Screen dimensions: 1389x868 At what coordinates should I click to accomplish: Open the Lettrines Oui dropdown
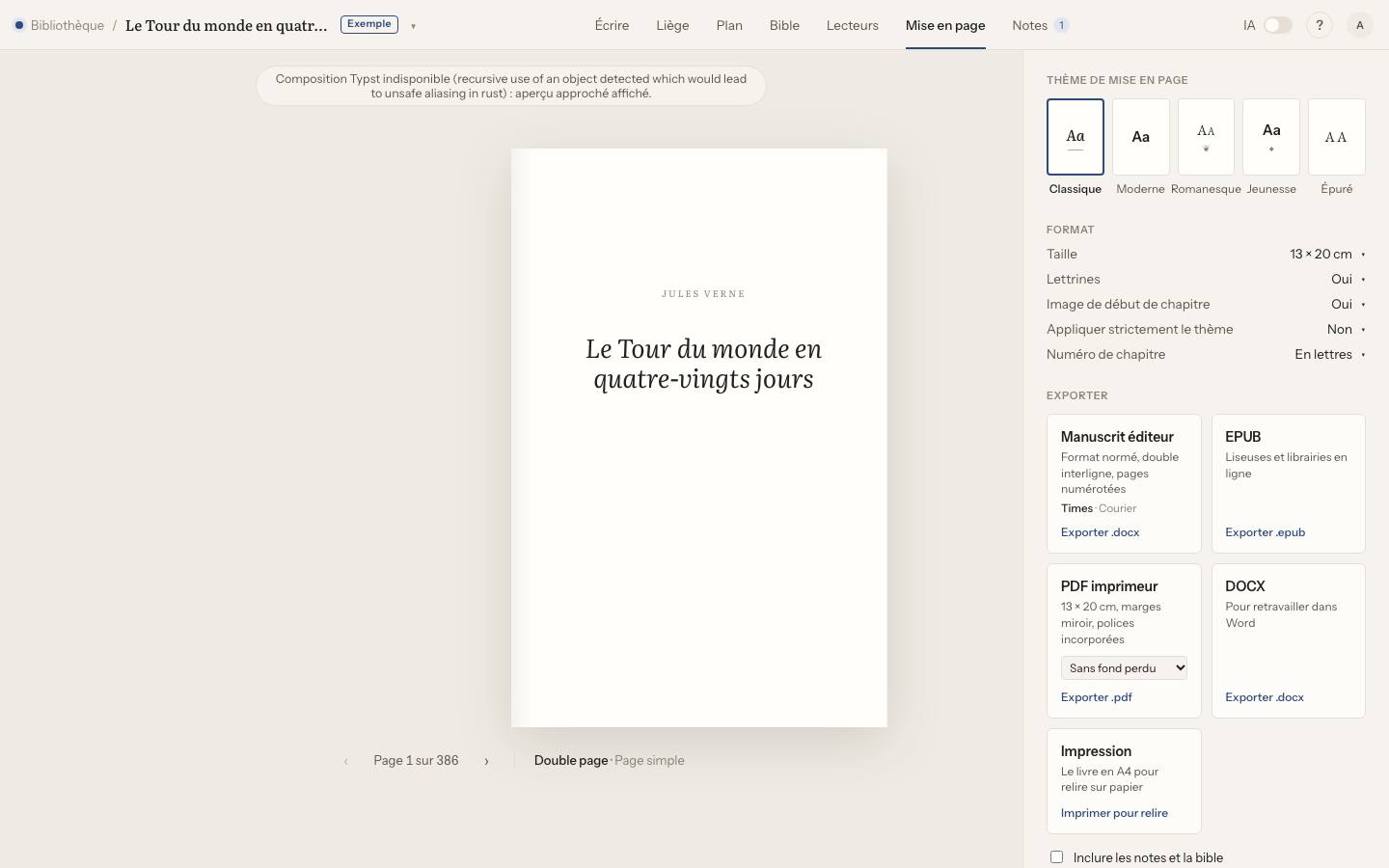[1348, 279]
